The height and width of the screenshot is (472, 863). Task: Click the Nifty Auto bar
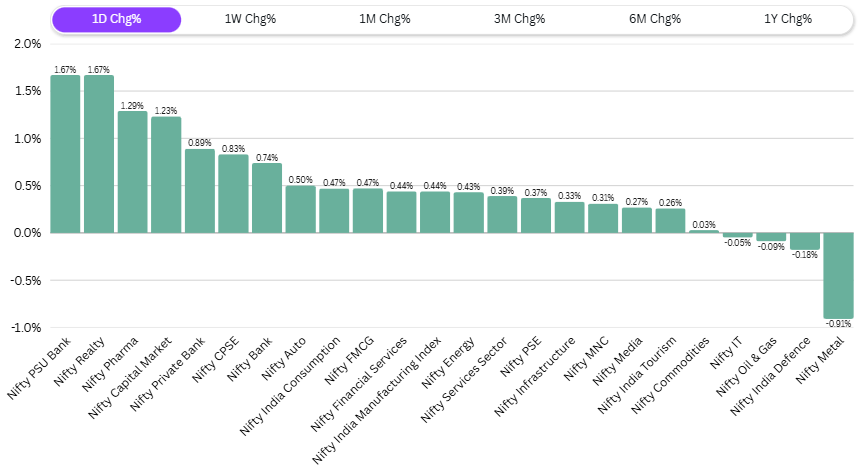point(300,209)
